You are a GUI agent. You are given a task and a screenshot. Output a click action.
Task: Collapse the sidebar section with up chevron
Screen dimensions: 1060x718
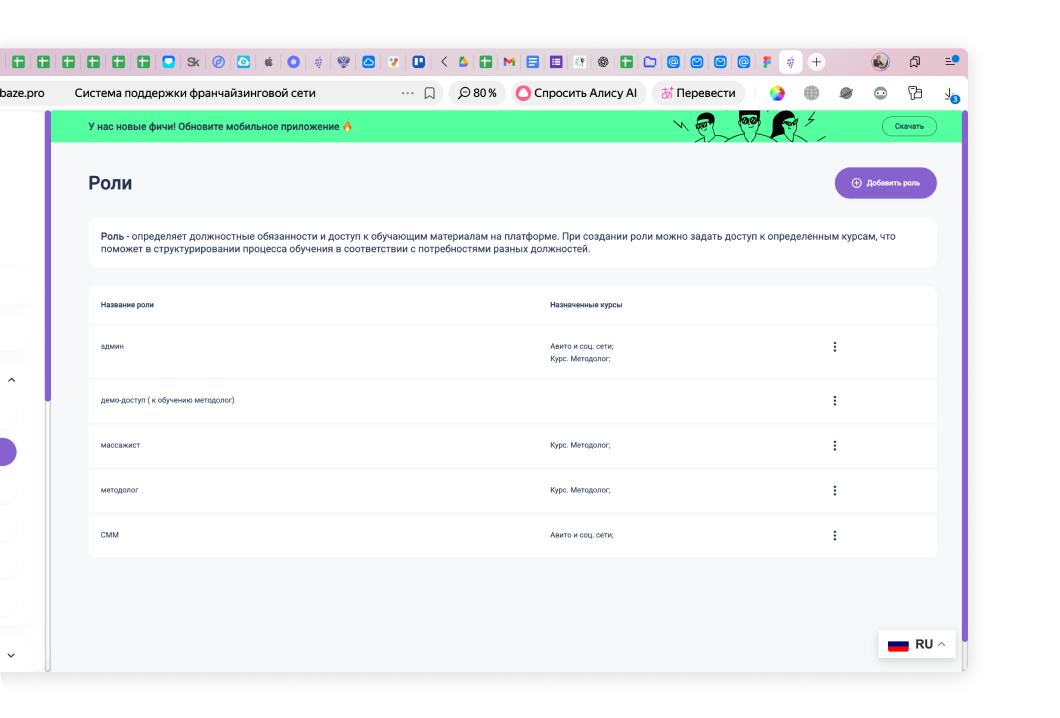[12, 380]
